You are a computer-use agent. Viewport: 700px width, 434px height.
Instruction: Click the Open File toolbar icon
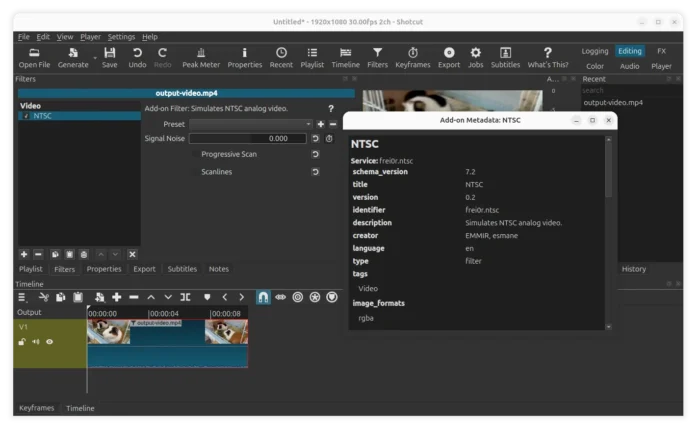tap(34, 58)
